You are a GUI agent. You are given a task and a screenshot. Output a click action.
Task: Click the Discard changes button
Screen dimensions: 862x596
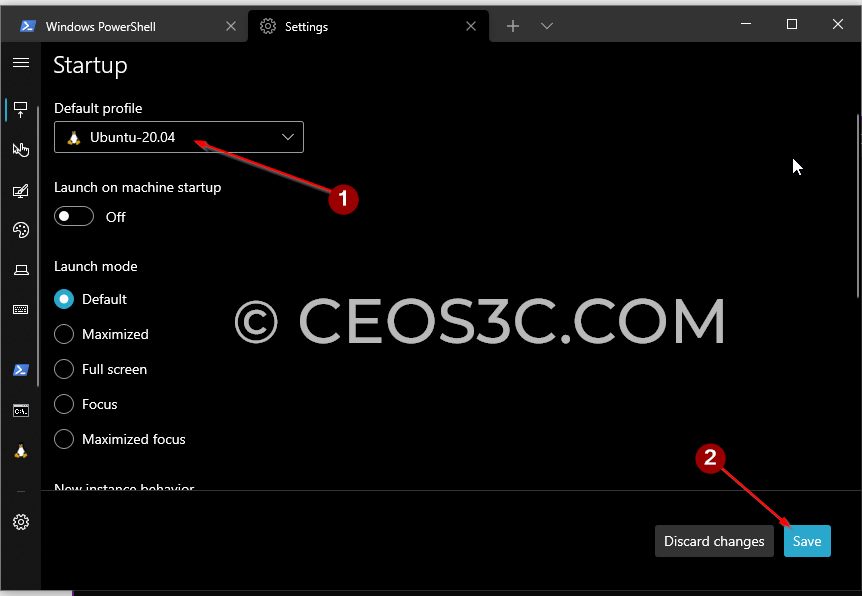(714, 541)
